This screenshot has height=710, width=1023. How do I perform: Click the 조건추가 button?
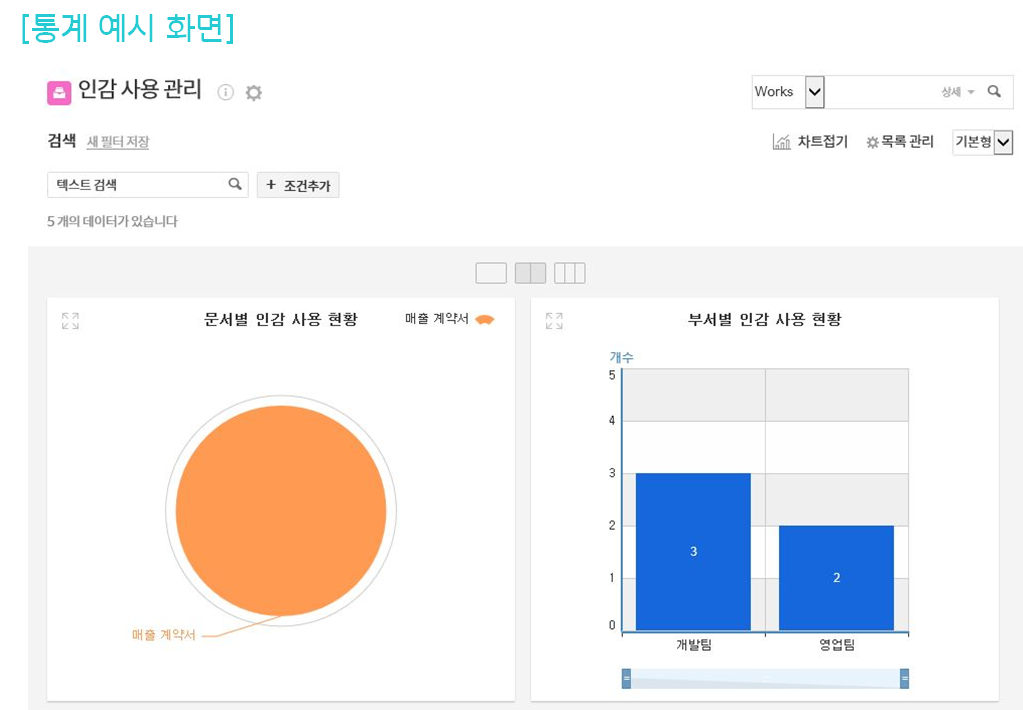[x=298, y=185]
